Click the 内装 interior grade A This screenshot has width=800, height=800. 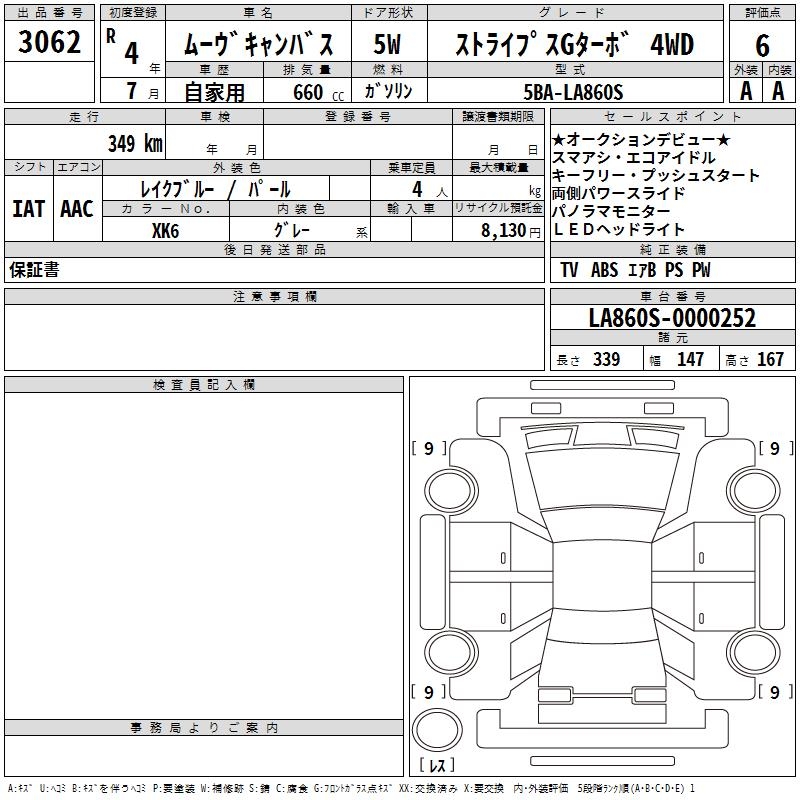pyautogui.click(x=779, y=91)
